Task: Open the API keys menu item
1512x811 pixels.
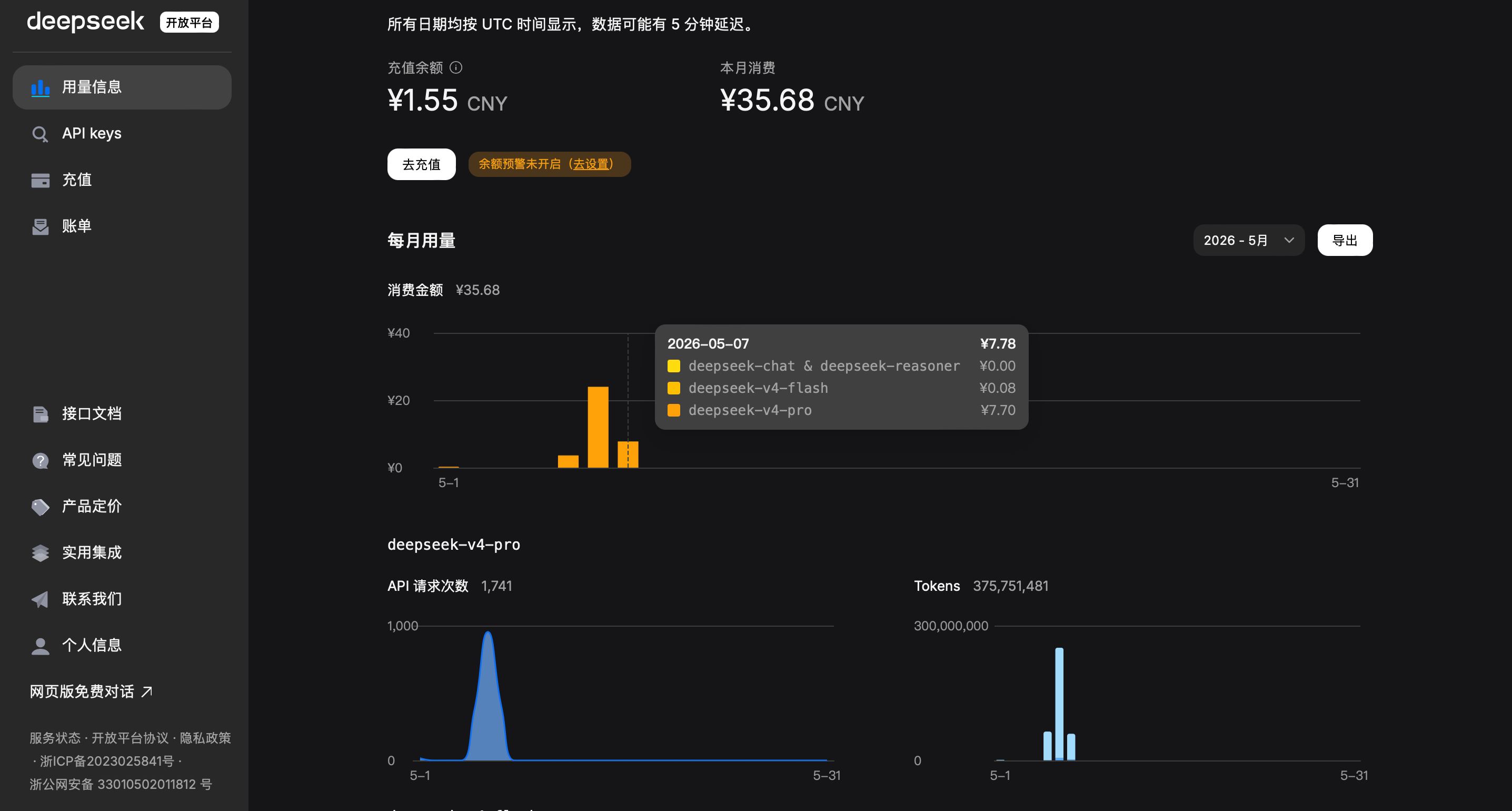Action: coord(122,134)
